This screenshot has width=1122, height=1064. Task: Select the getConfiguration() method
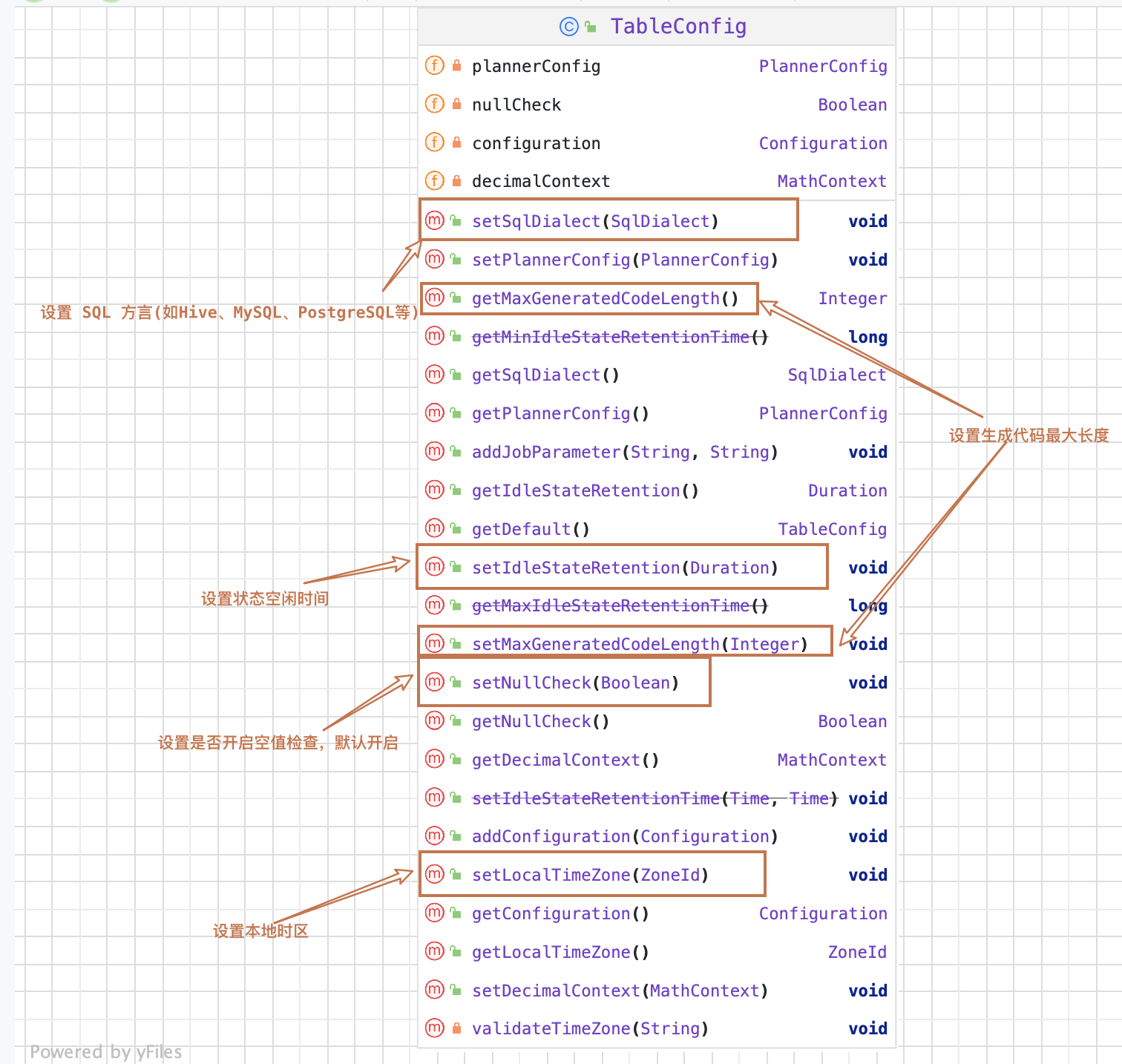point(560,913)
